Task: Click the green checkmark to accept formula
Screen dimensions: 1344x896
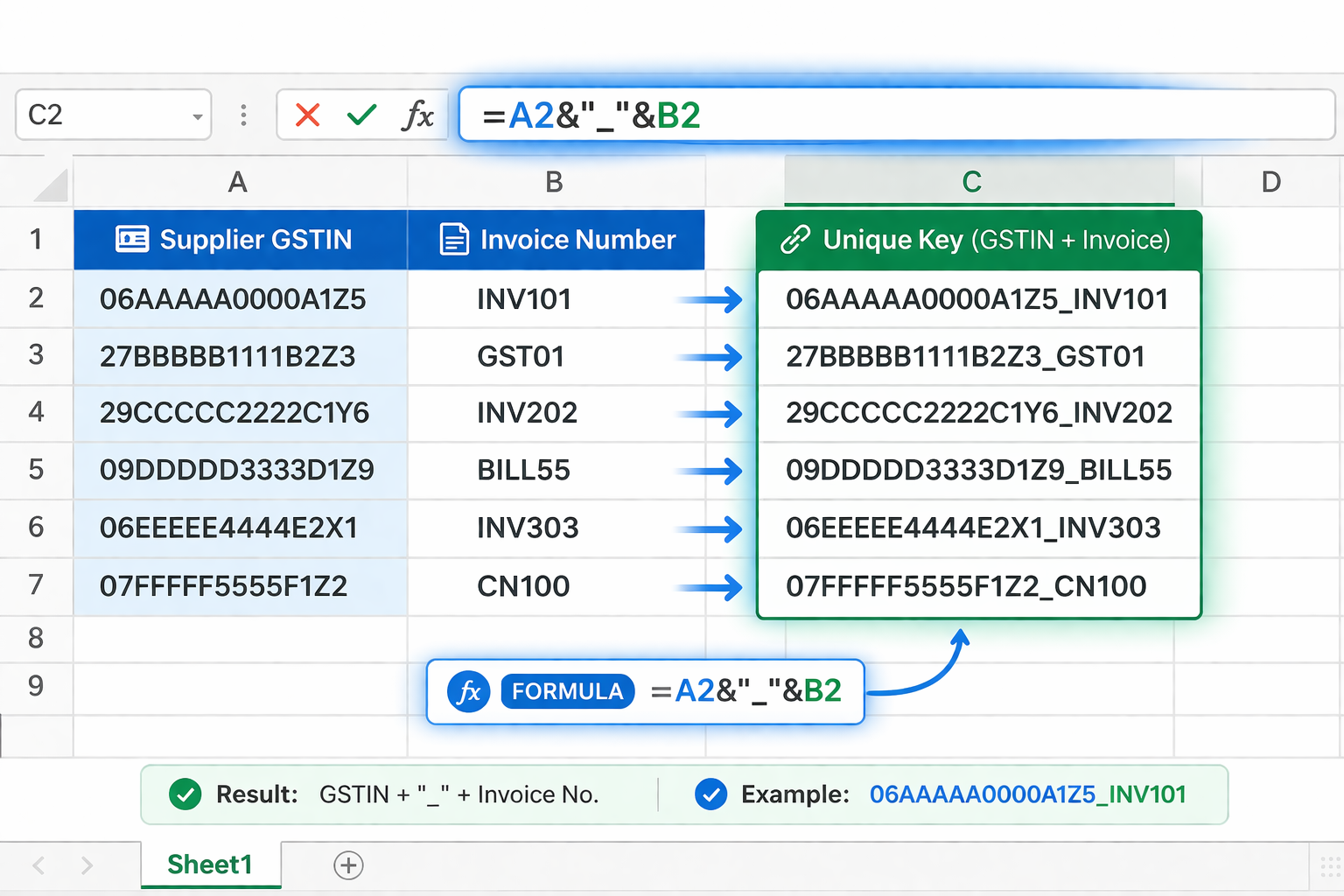Action: point(361,115)
